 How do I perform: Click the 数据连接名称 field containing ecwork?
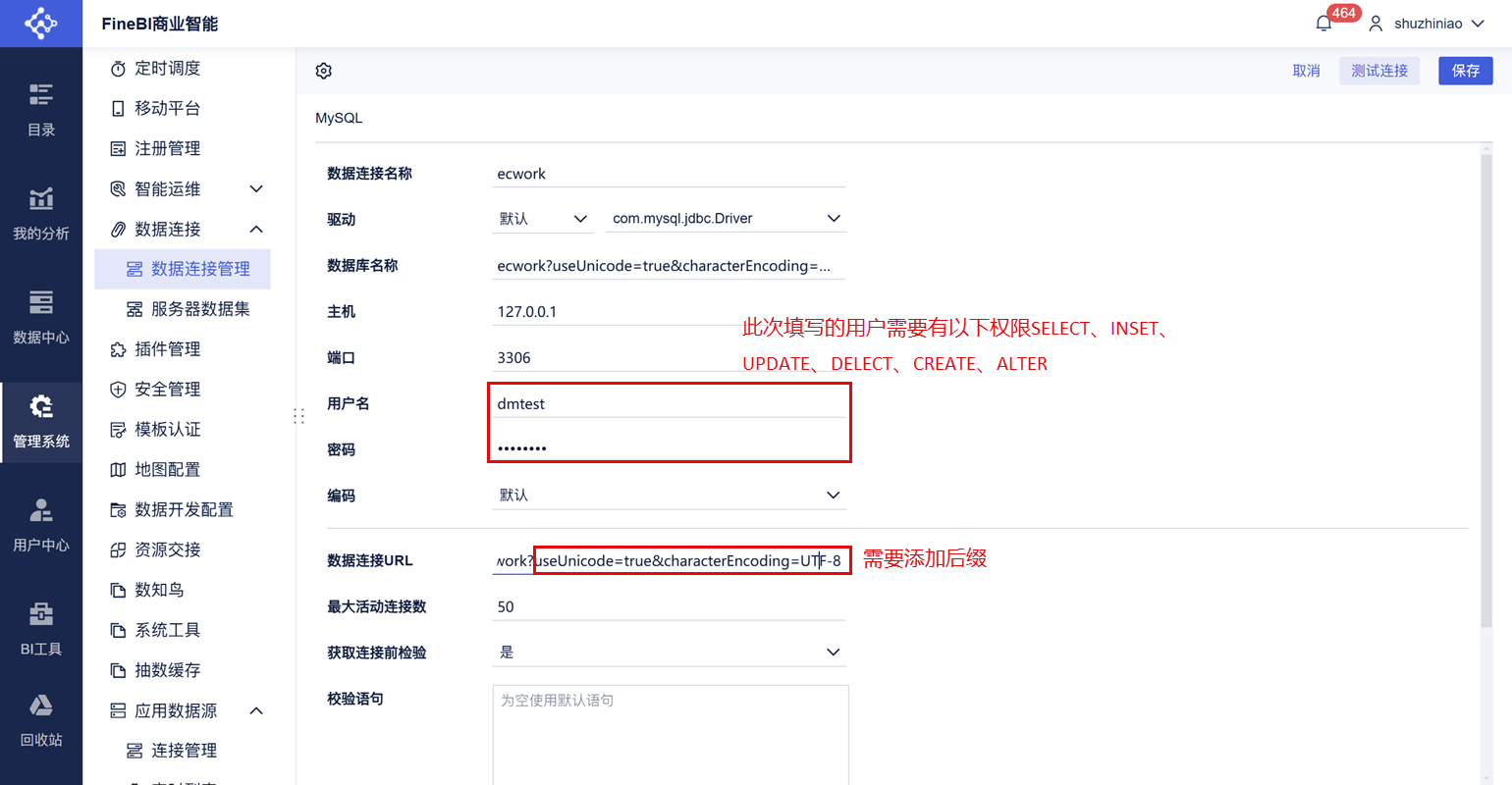tap(670, 174)
